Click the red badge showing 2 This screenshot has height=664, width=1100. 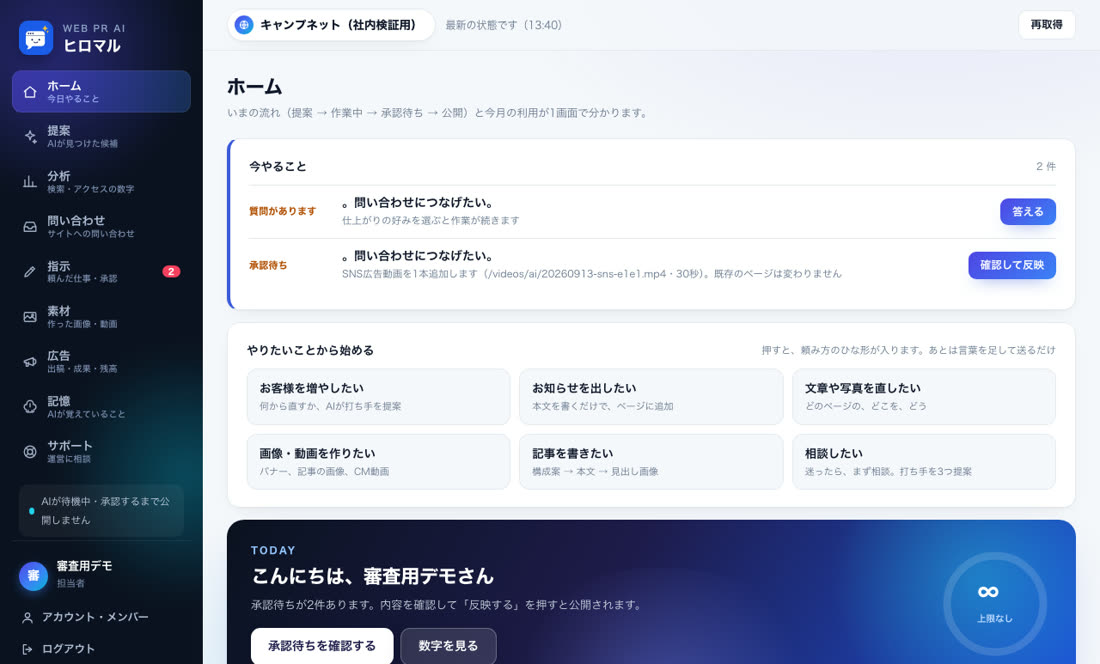(x=171, y=271)
